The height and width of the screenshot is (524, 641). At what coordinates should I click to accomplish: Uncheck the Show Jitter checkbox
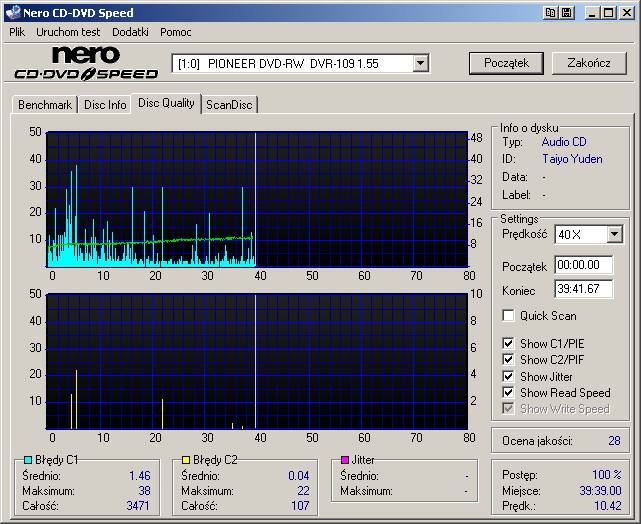click(x=508, y=376)
